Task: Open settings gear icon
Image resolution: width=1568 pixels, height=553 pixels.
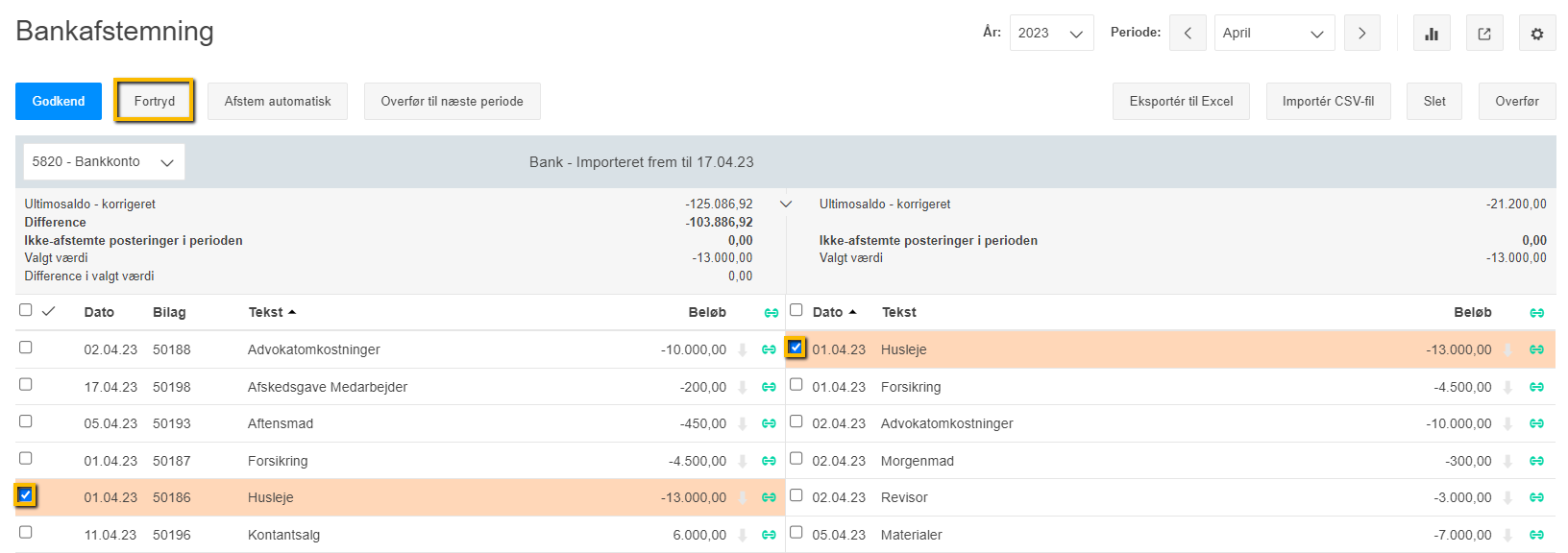Action: (1537, 34)
